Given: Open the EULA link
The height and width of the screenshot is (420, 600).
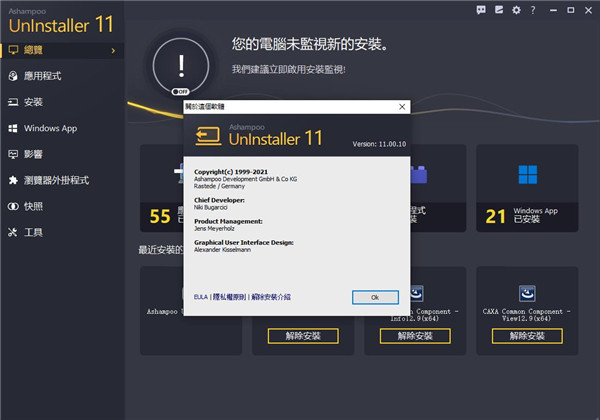Looking at the screenshot, I should (201, 297).
